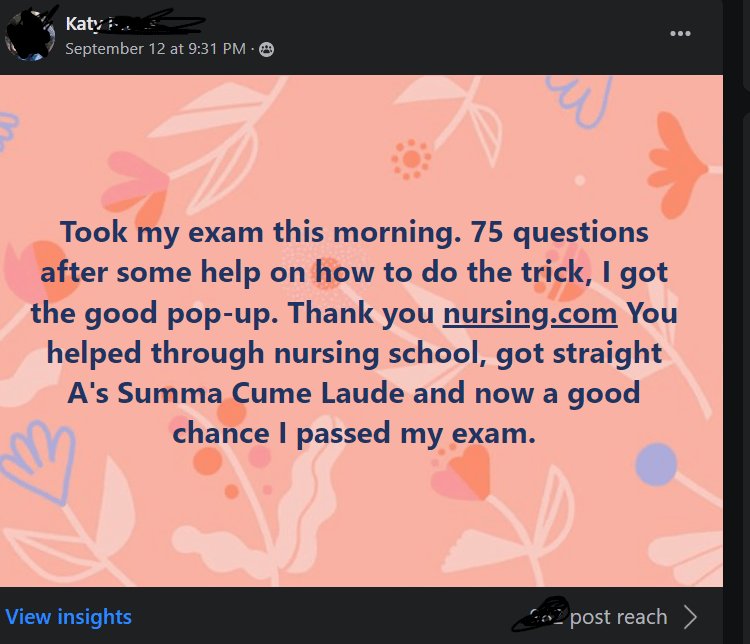
Task: Click the orange dotted circle decoration
Action: [411, 159]
